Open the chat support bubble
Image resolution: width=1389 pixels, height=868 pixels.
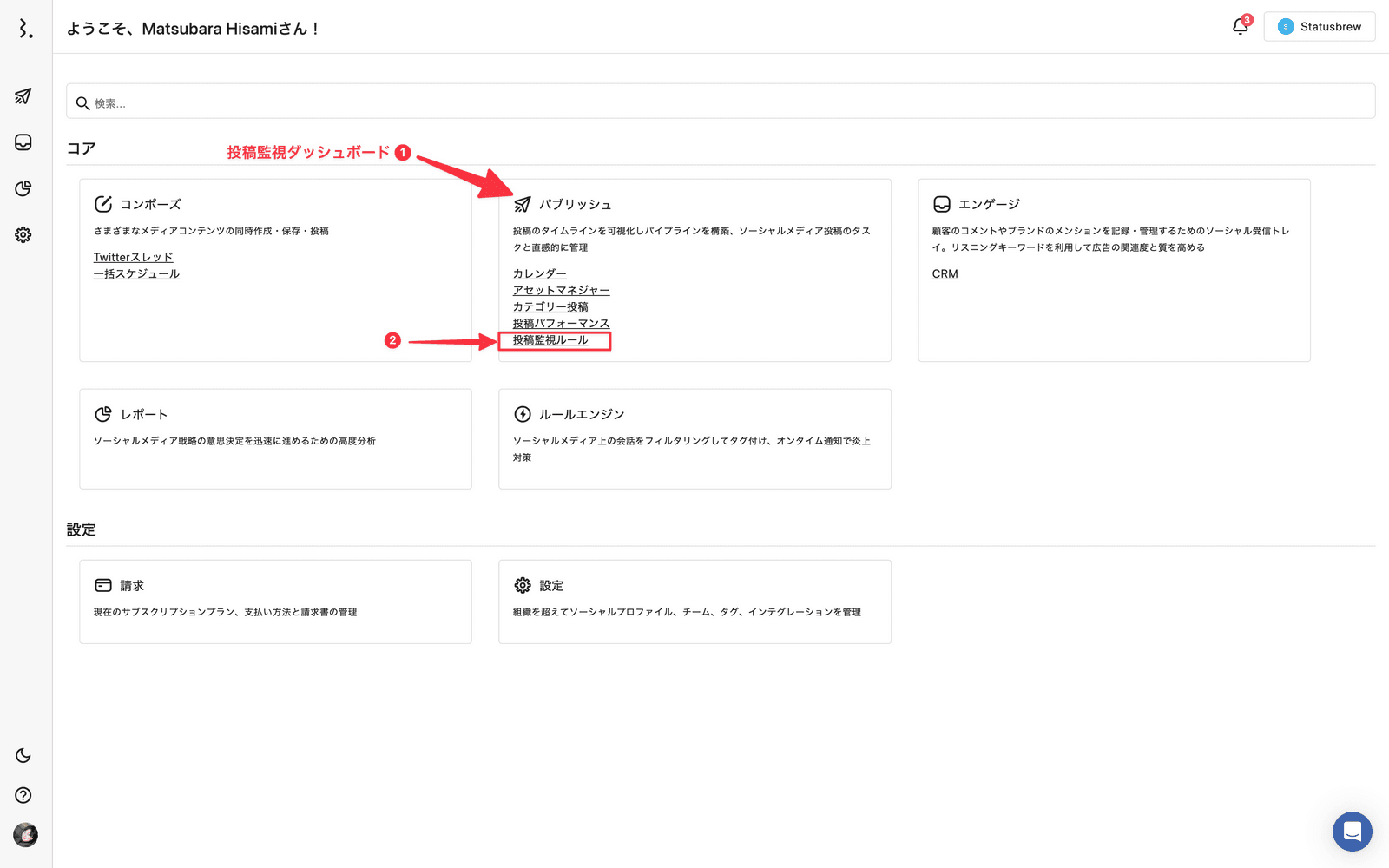click(1352, 832)
